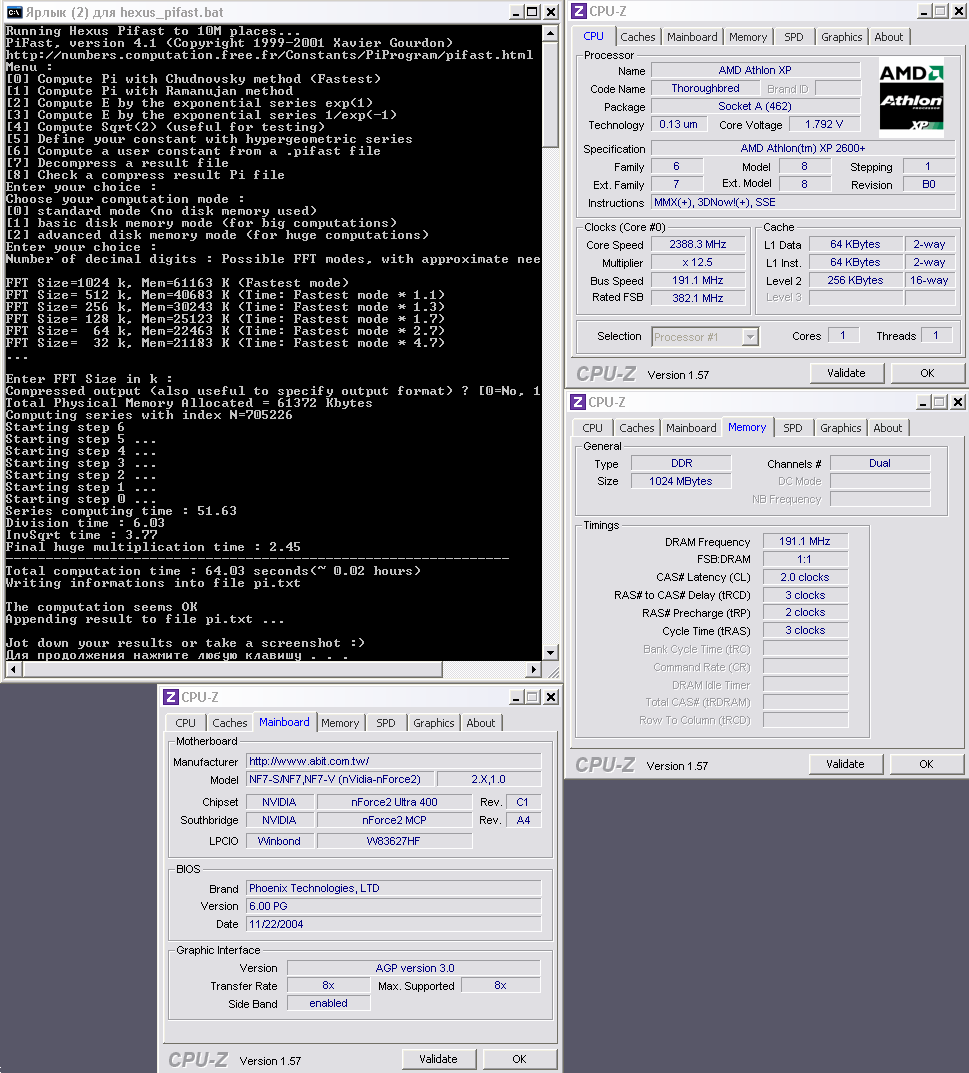969x1073 pixels.
Task: Click the Package value Socket A (462)
Action: click(x=755, y=106)
